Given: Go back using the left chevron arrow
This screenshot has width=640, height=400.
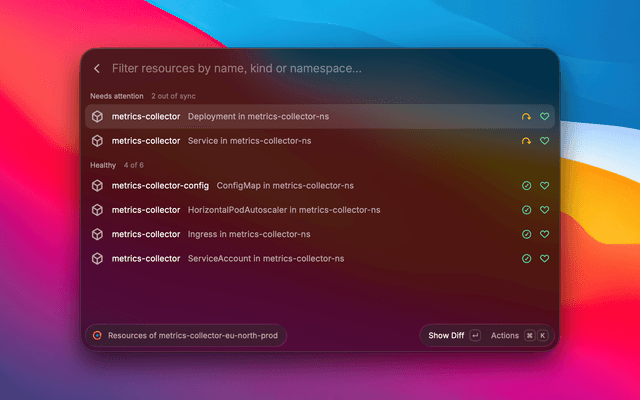Looking at the screenshot, I should (x=97, y=69).
